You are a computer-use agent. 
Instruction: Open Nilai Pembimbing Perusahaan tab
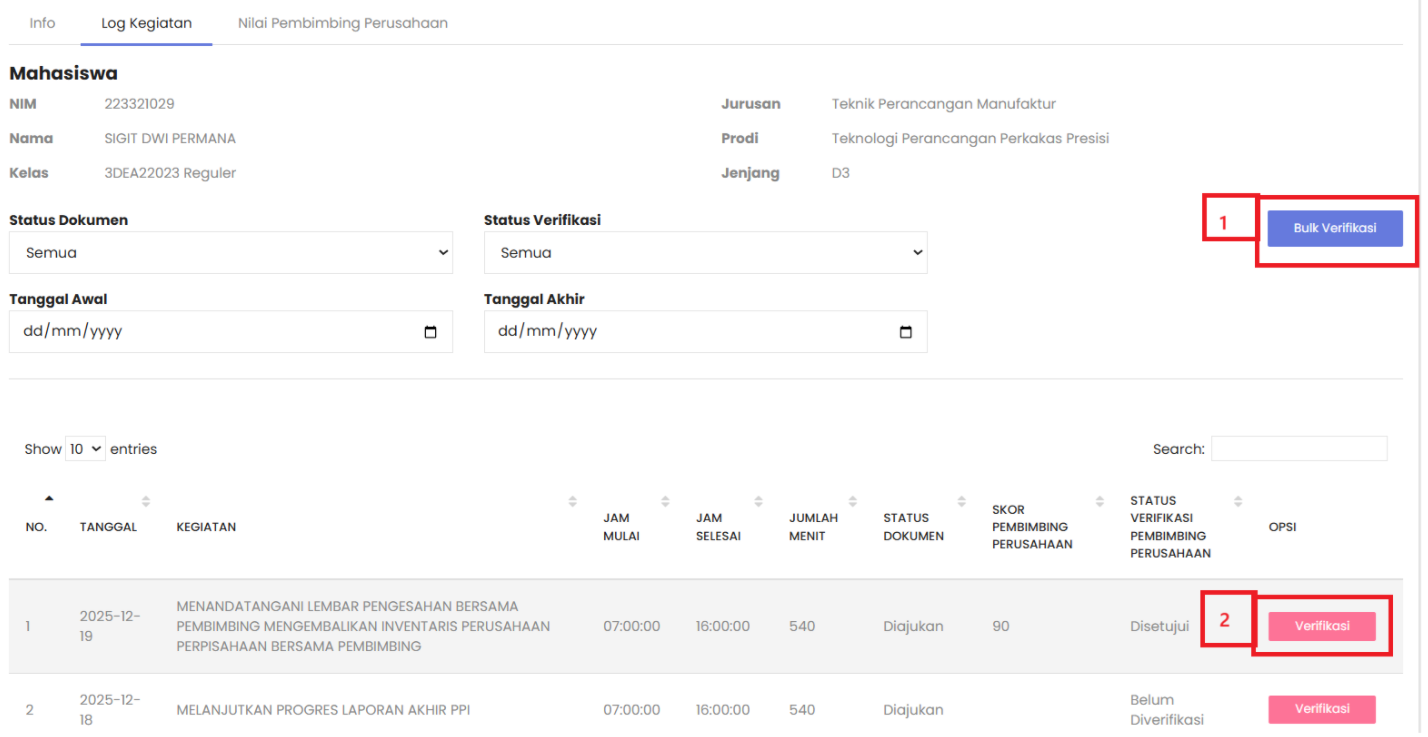pos(342,23)
